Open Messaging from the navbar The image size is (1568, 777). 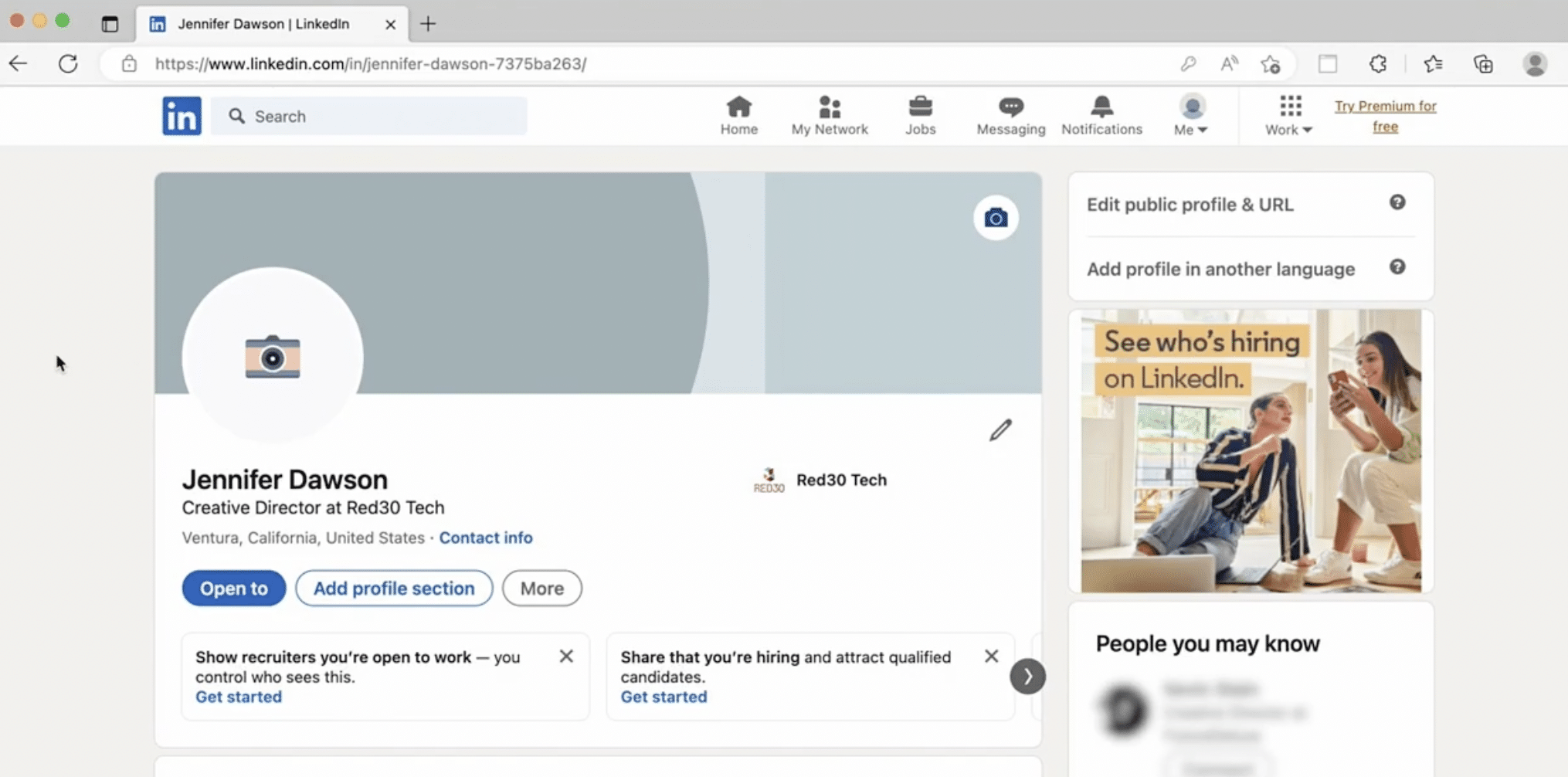pyautogui.click(x=1010, y=116)
